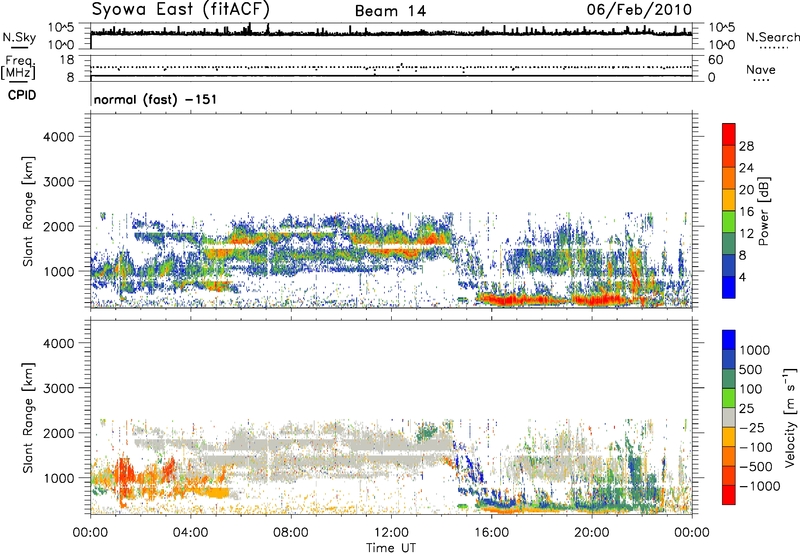Click the Power colorbar value '28'

[x=746, y=146]
